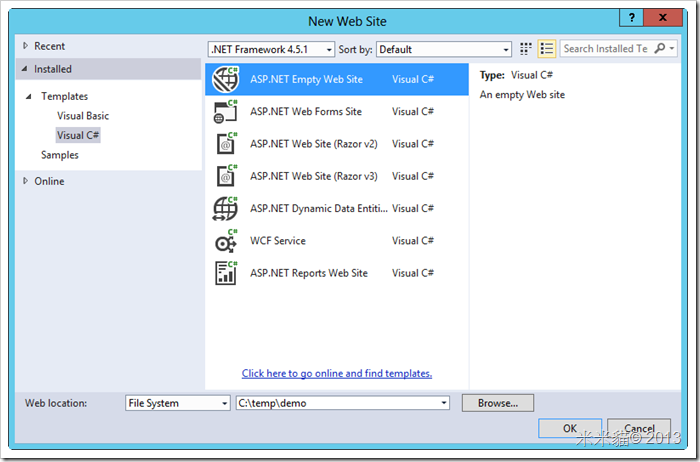Click the Dynamic Data Entities globe icon
The height and width of the screenshot is (462, 700).
[x=225, y=208]
